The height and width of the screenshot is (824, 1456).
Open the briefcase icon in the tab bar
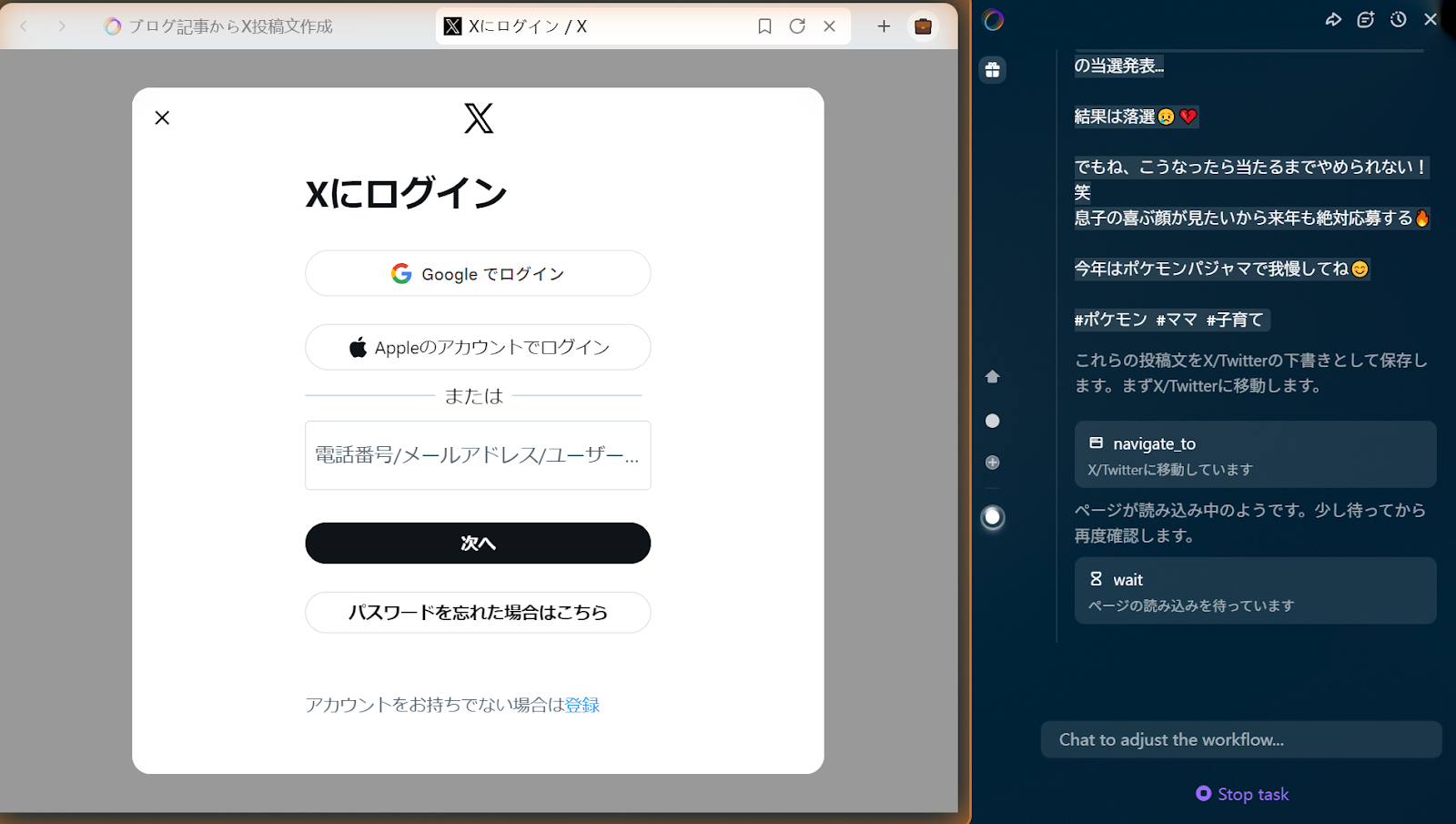pyautogui.click(x=923, y=26)
